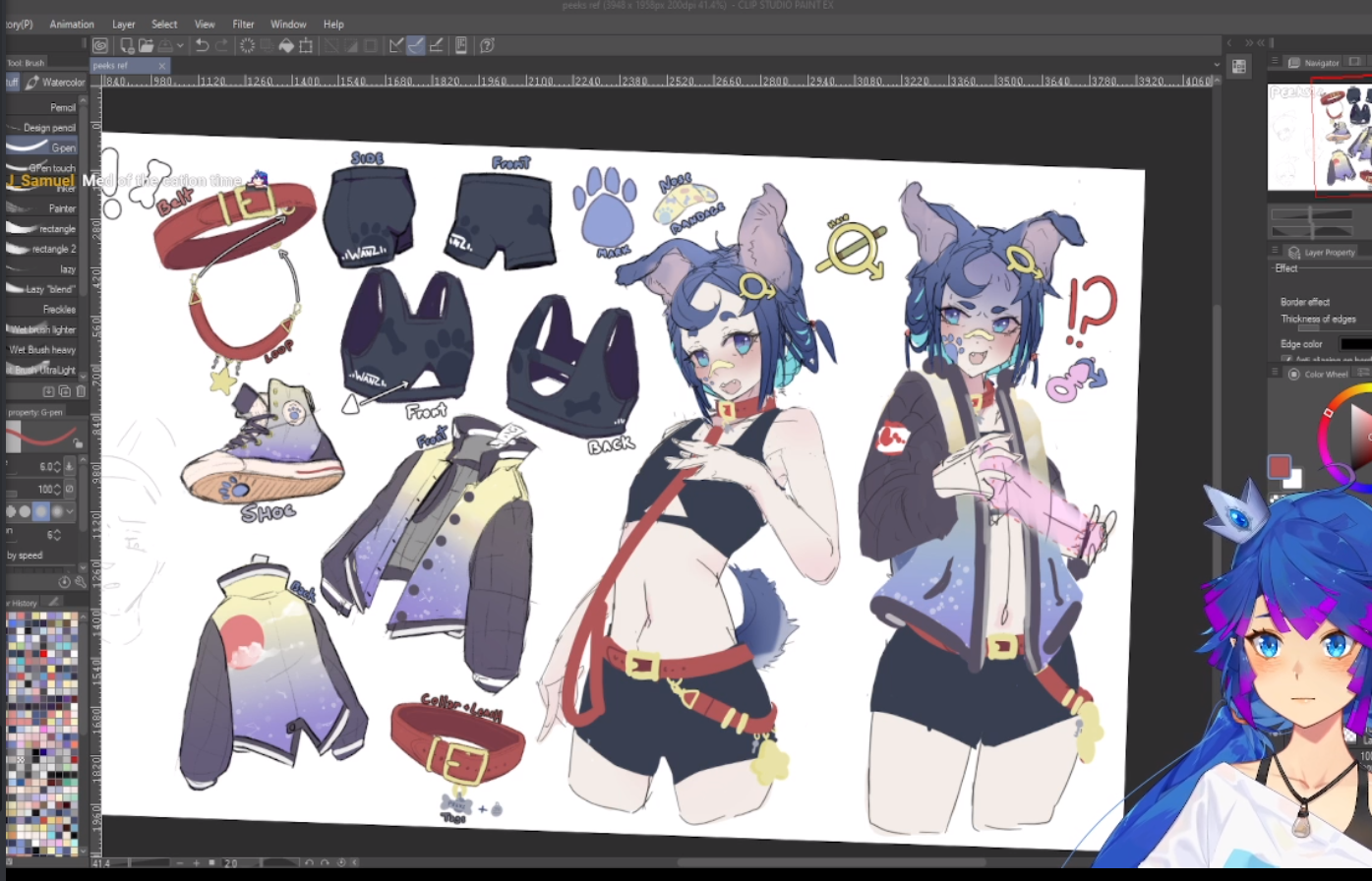Open the Navigator panel menu
The width and height of the screenshot is (1372, 881).
tap(1275, 62)
